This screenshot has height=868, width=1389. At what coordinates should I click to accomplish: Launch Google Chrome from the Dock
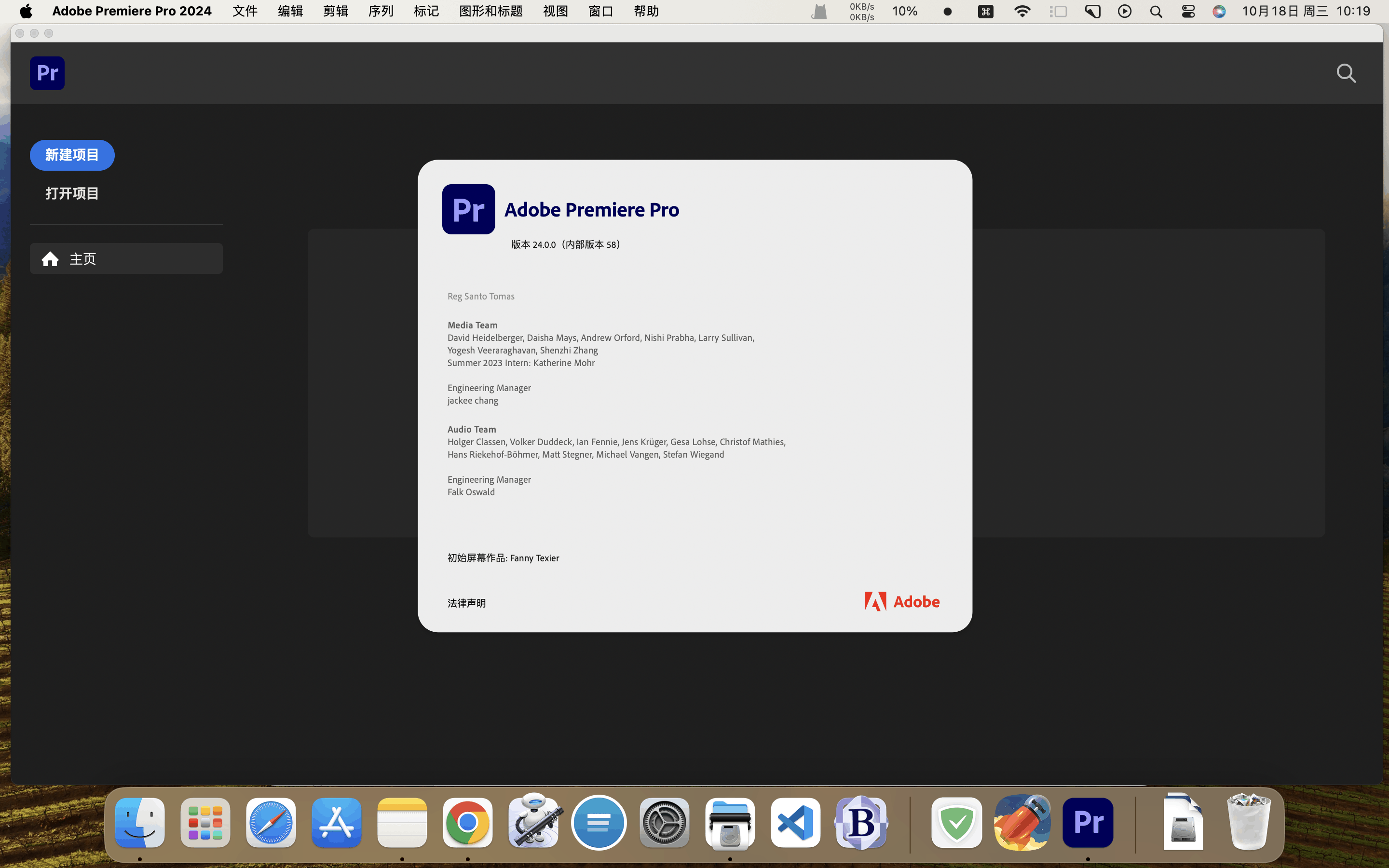click(x=468, y=823)
